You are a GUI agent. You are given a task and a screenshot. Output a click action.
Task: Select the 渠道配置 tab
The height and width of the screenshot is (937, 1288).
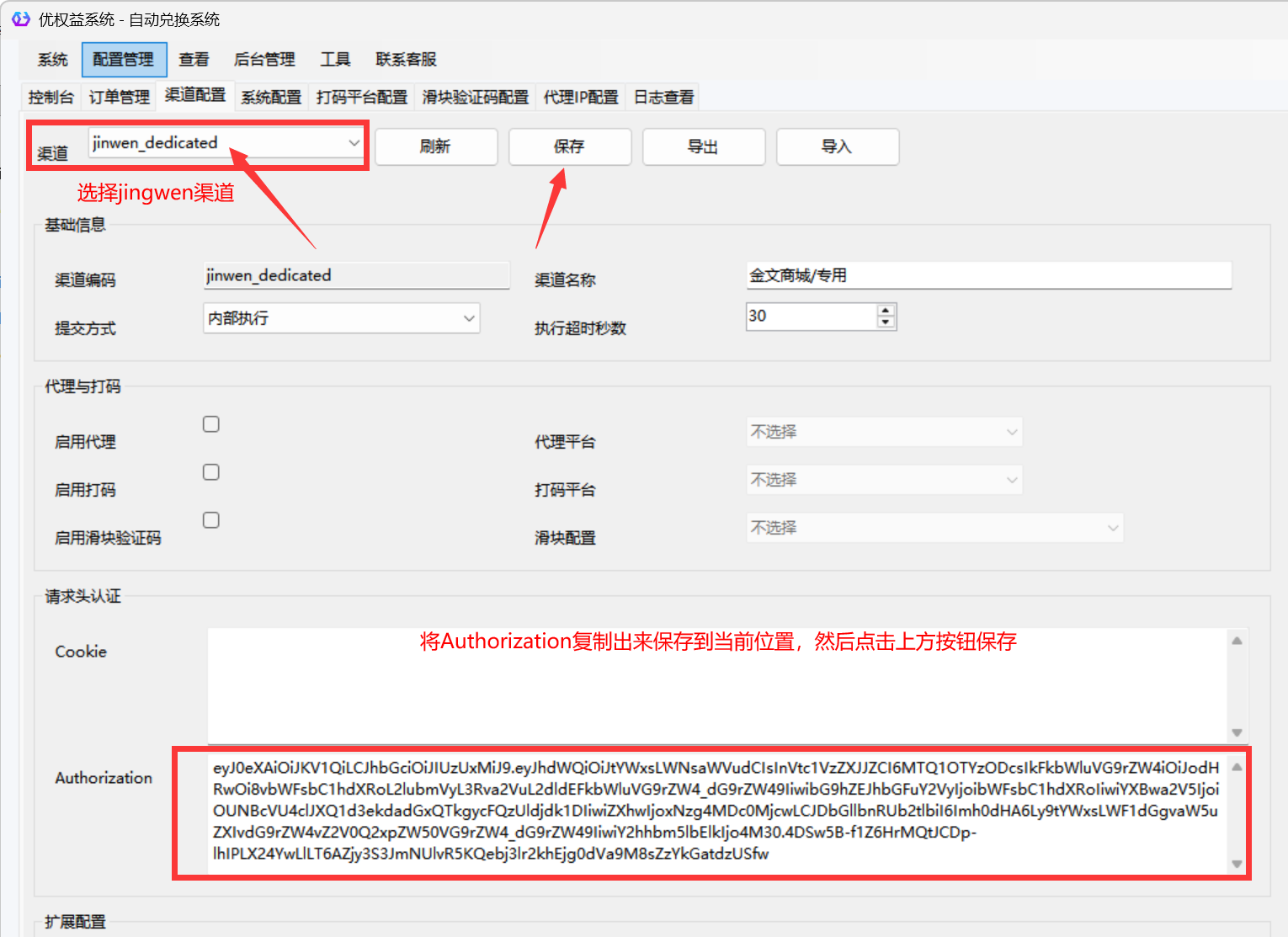click(x=195, y=95)
